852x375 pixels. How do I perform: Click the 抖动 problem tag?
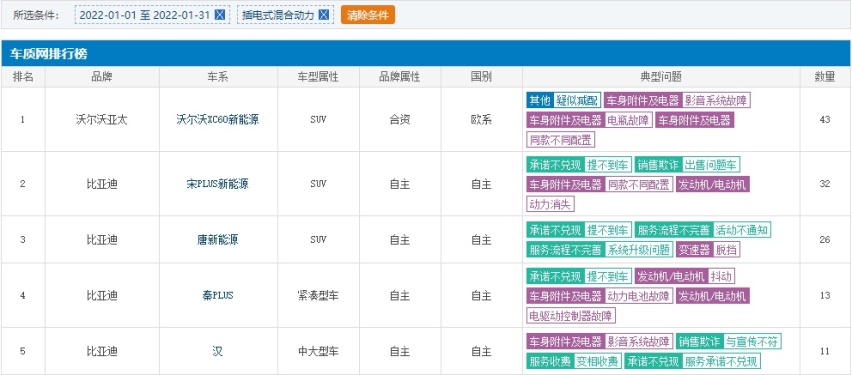(722, 277)
